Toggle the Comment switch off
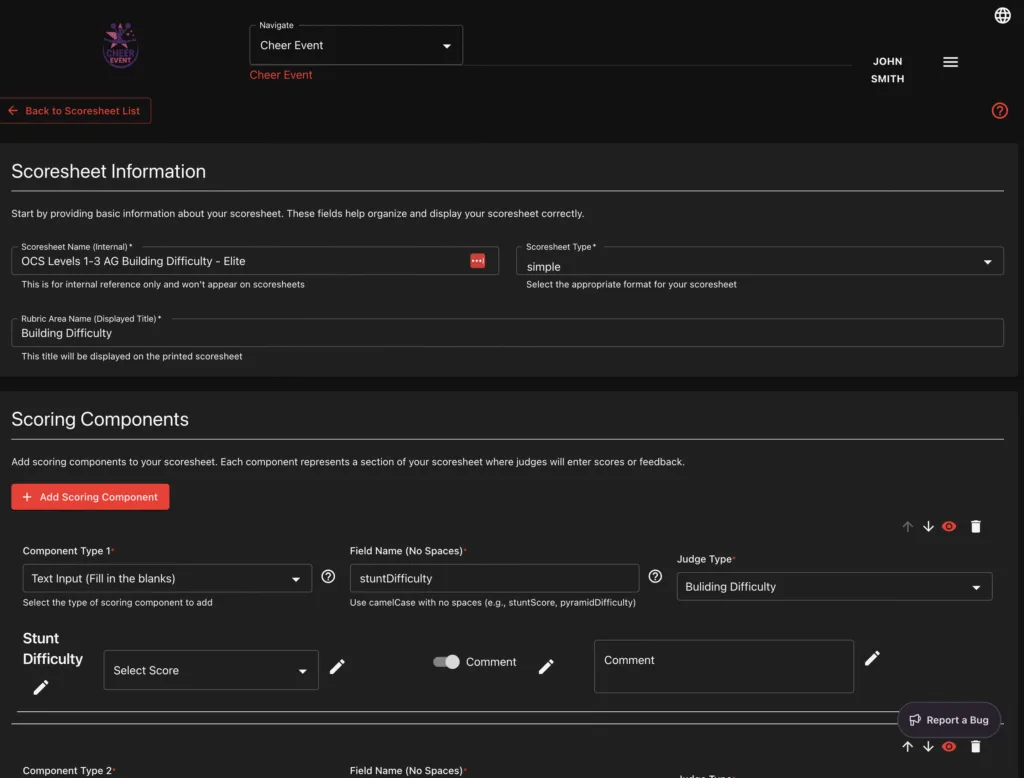This screenshot has width=1024, height=778. (x=446, y=662)
